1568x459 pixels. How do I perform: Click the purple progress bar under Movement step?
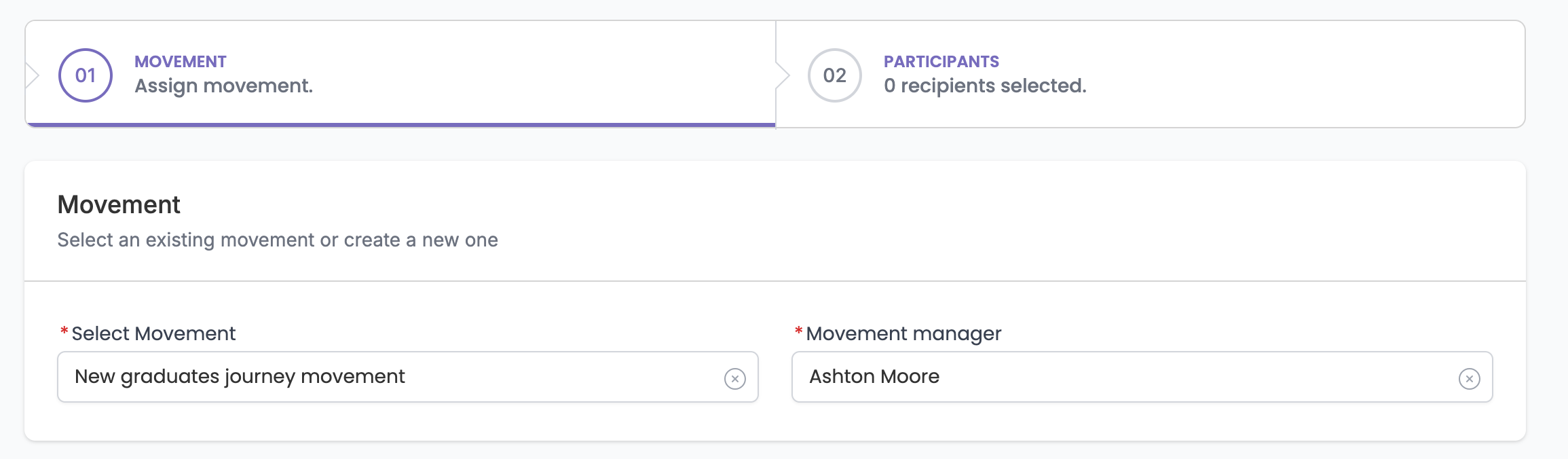[x=400, y=125]
